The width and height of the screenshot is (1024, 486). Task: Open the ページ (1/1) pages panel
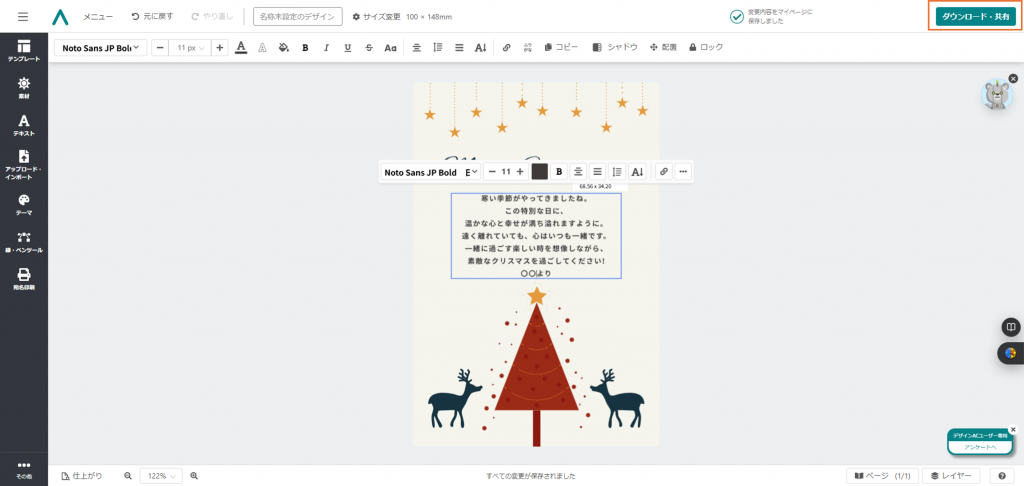(x=883, y=476)
